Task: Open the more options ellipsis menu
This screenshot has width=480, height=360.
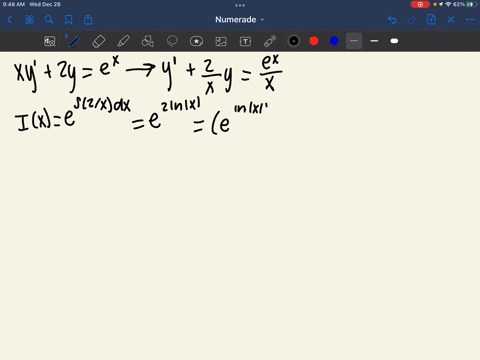Action: point(470,20)
